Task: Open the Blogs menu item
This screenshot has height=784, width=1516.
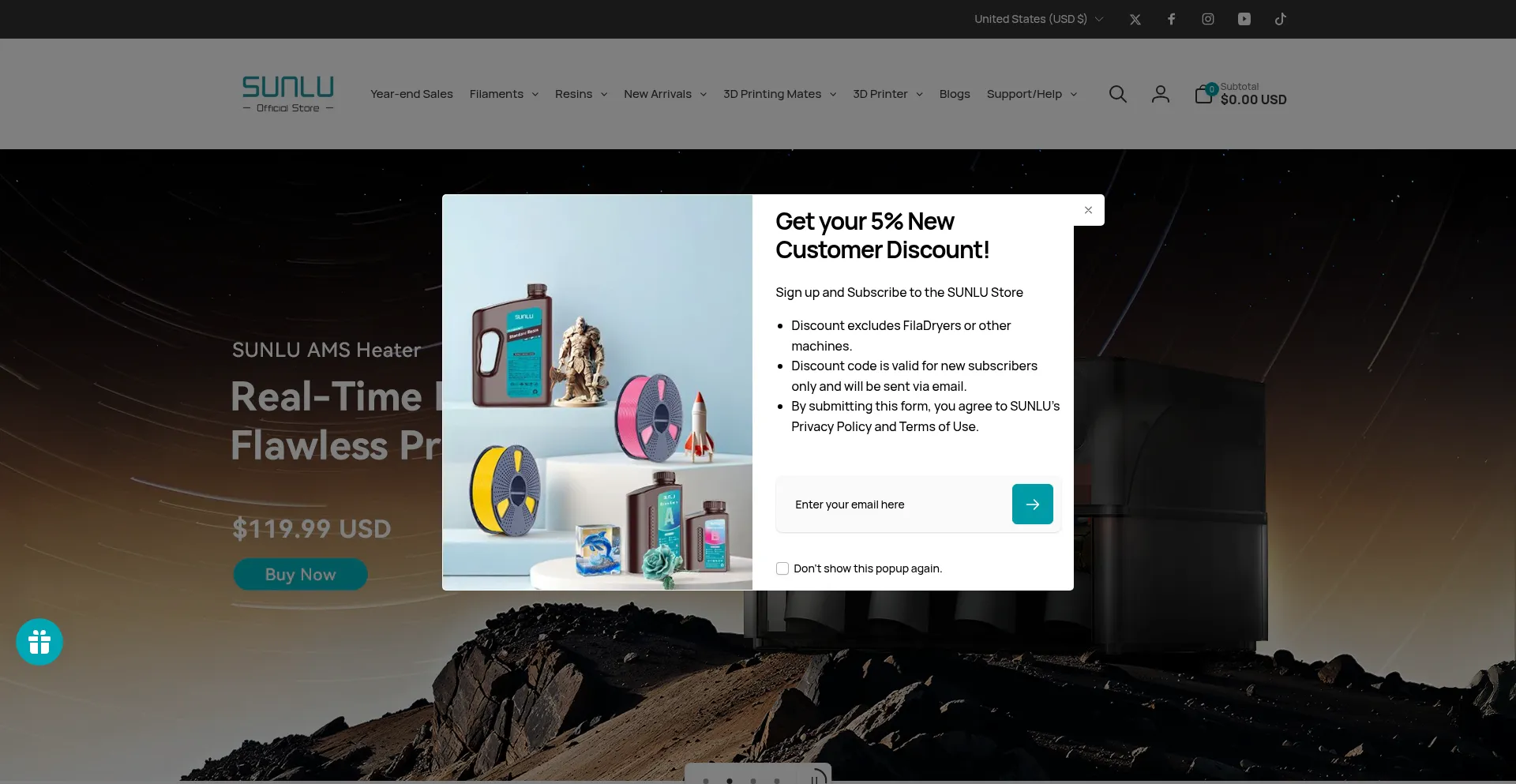Action: [954, 94]
